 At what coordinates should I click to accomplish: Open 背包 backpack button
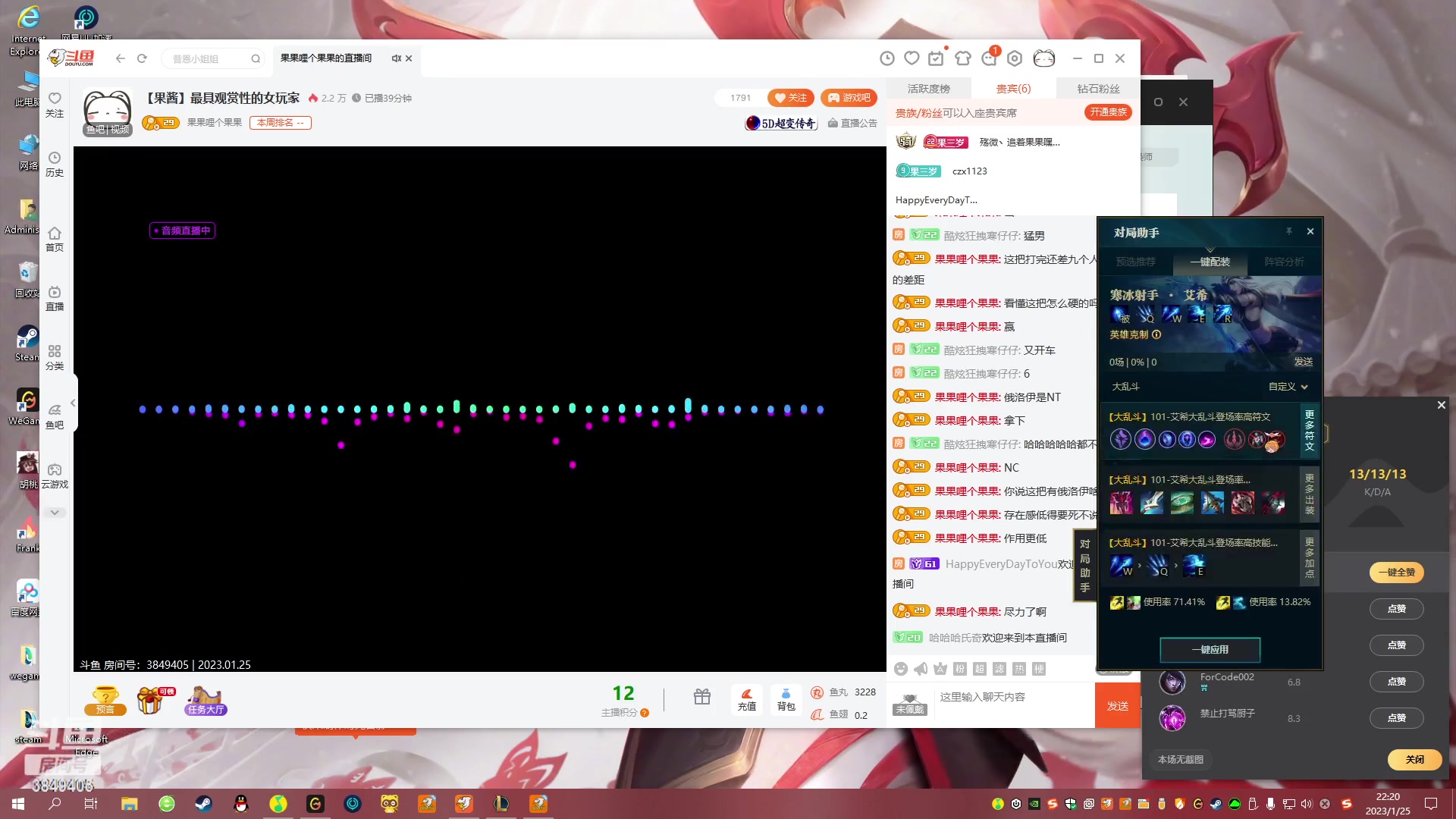(786, 699)
